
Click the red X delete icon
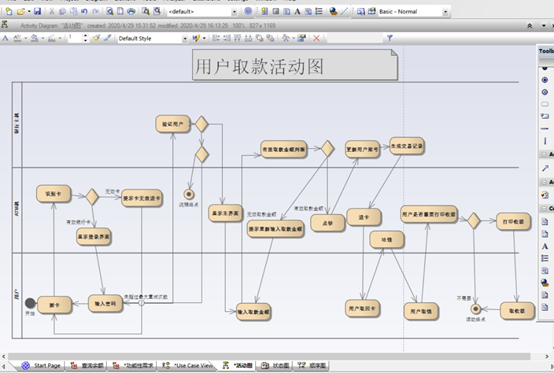pos(316,38)
